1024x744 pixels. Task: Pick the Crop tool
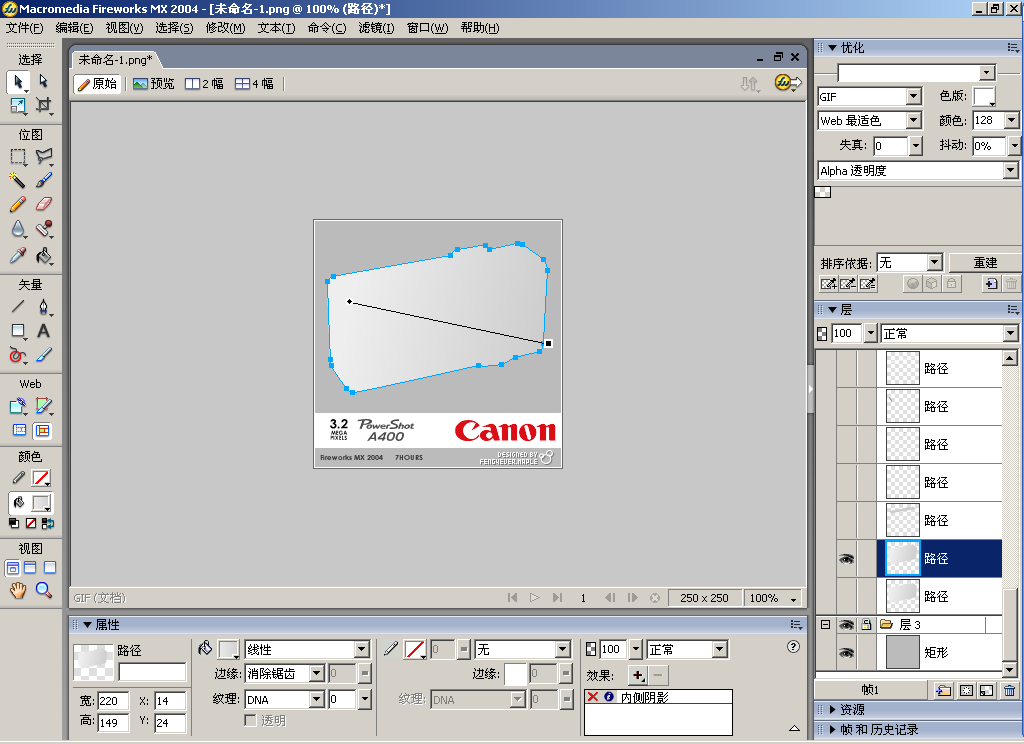(43, 105)
